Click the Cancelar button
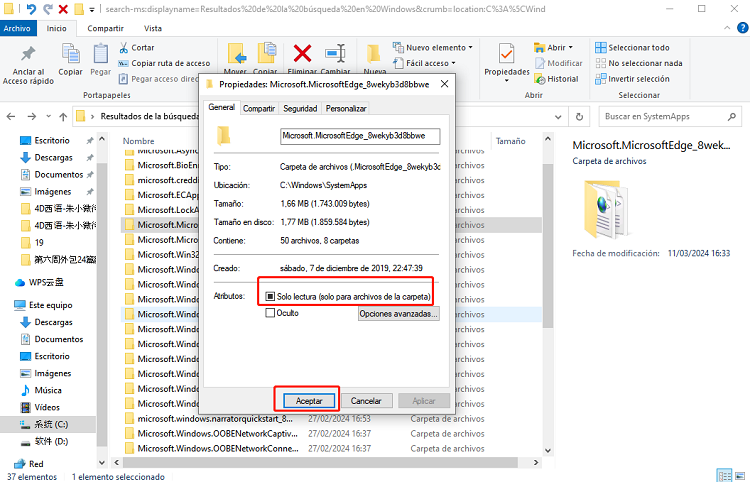750x482 pixels. 366,401
